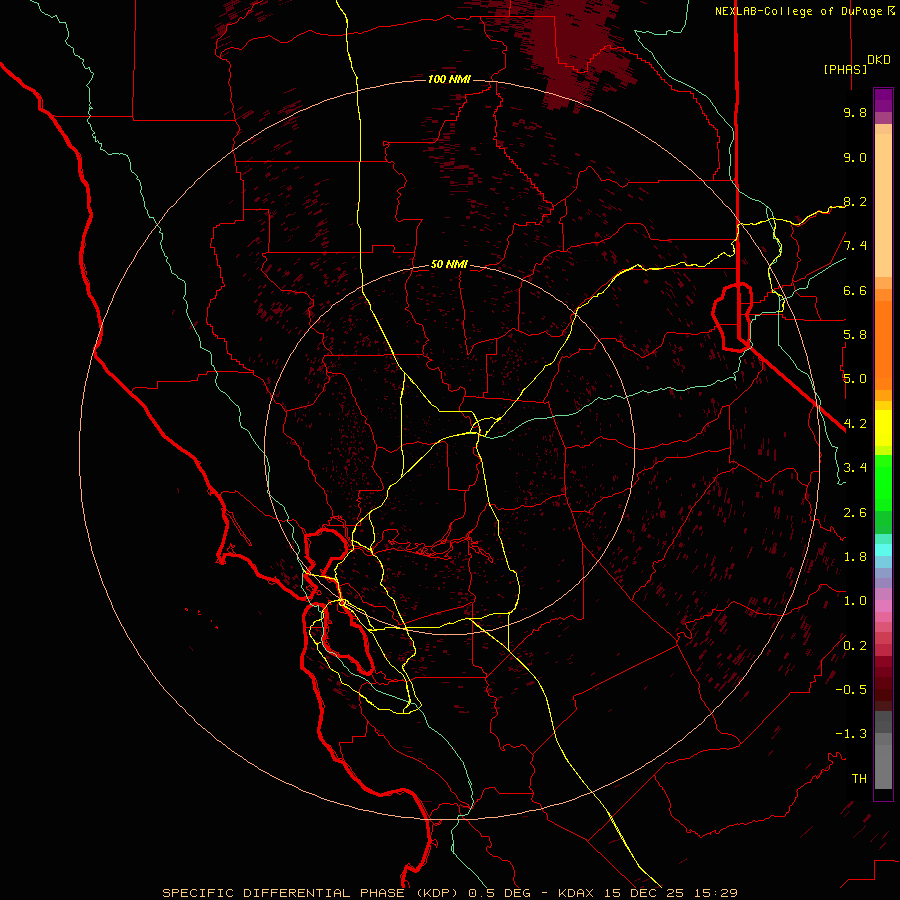
Task: Click the 1.8 scale value
Action: 855,557
